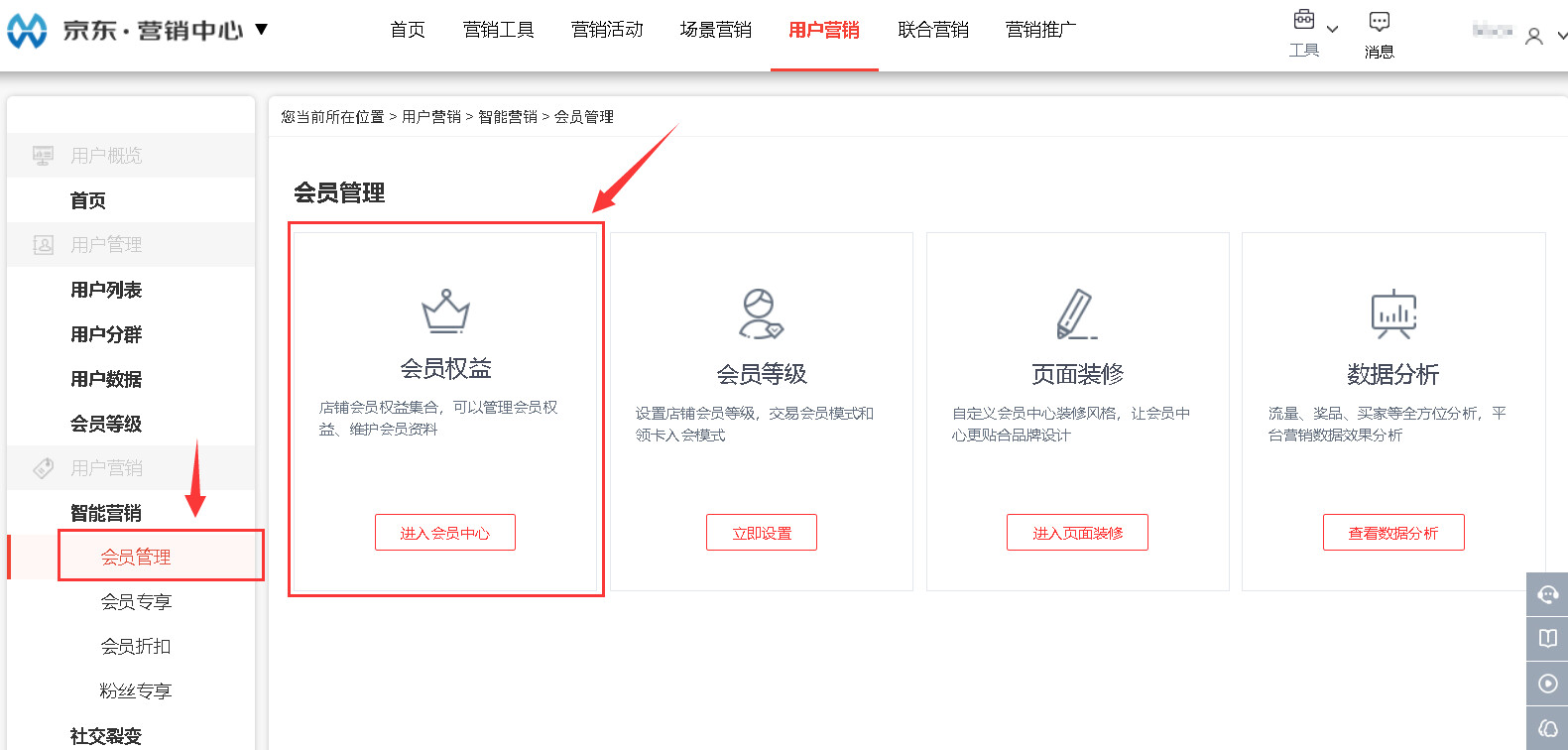The image size is (1568, 750).
Task: Click the 用户营销 tag icon in sidebar
Action: coord(43,468)
